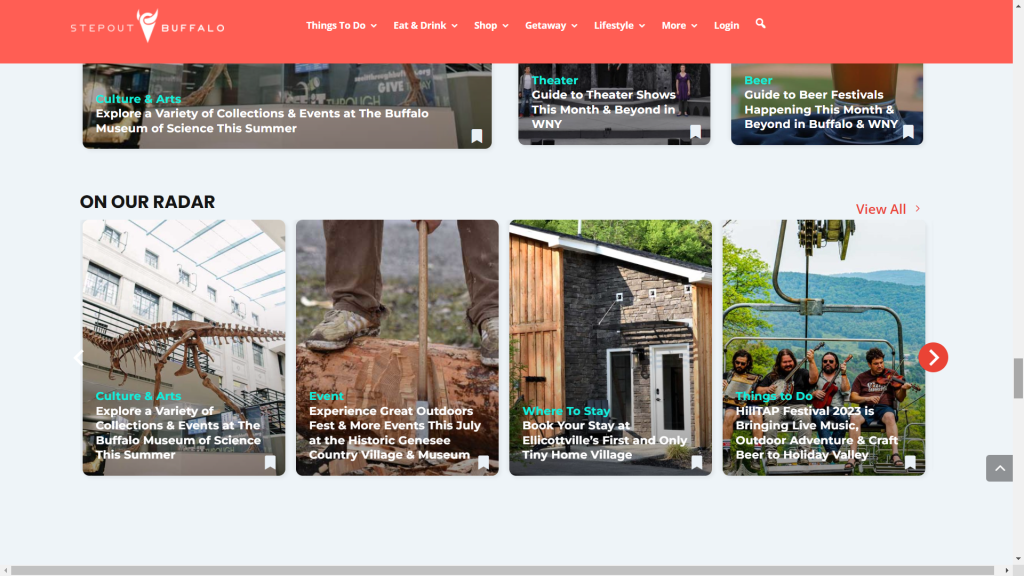Expand the Eat & Drink menu

click(x=425, y=25)
